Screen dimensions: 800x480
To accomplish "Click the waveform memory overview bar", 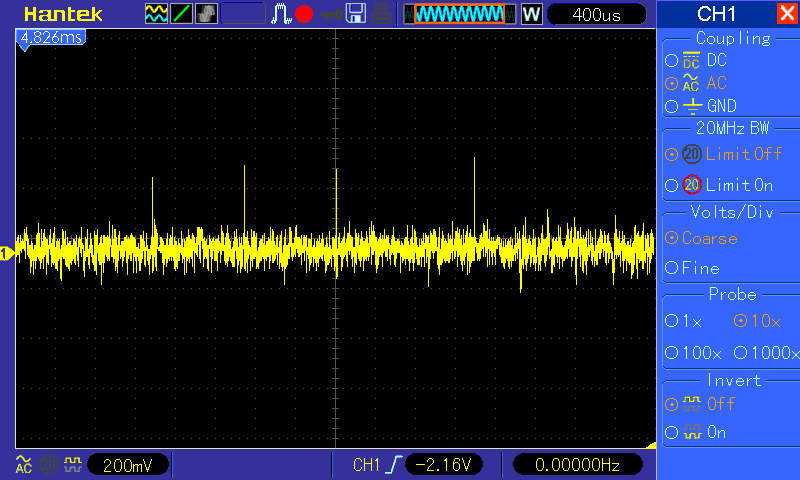I will pyautogui.click(x=460, y=14).
